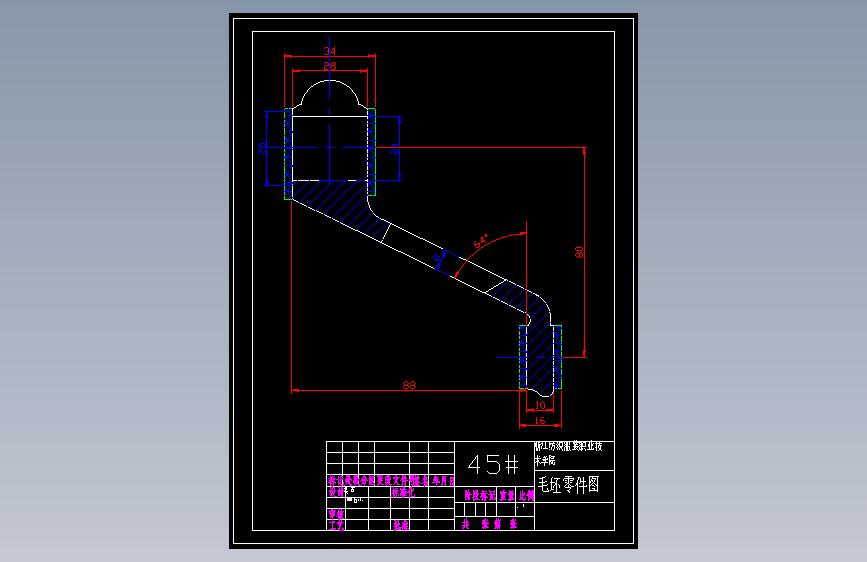Click the 比例 label in title block
Viewport: 867px width, 562px height.
tap(526, 496)
